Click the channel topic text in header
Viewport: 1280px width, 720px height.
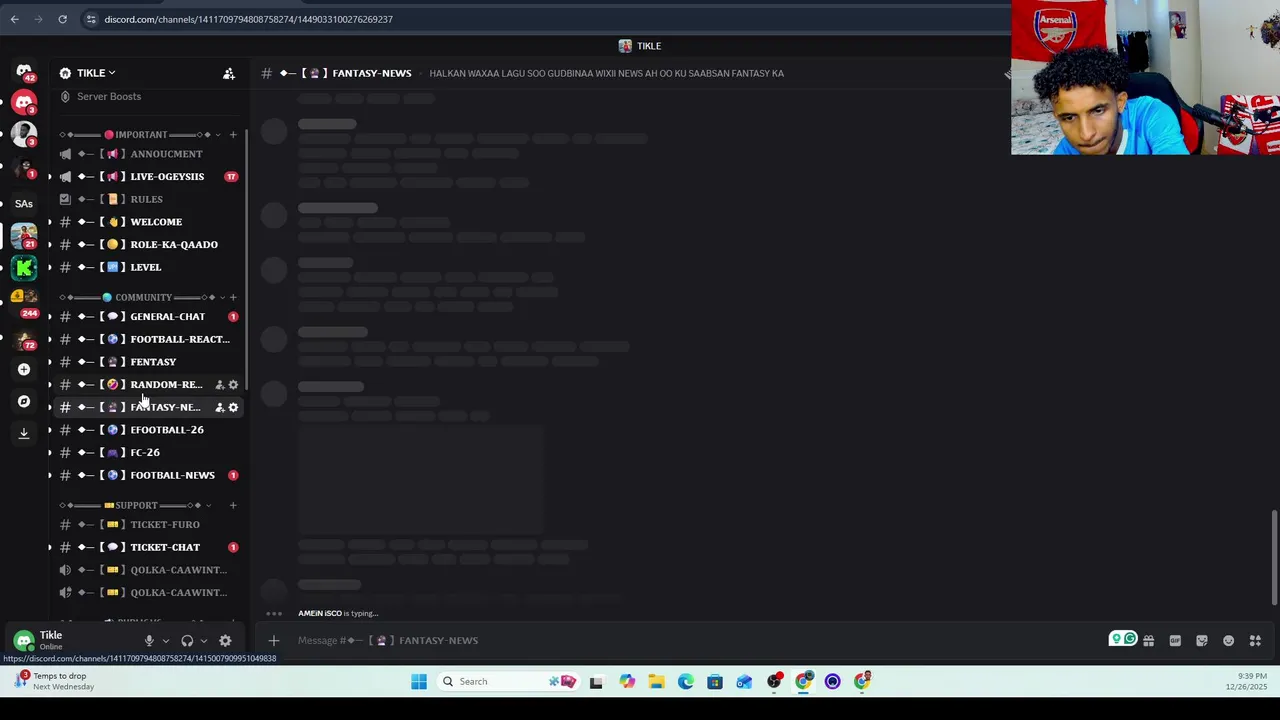pos(606,73)
